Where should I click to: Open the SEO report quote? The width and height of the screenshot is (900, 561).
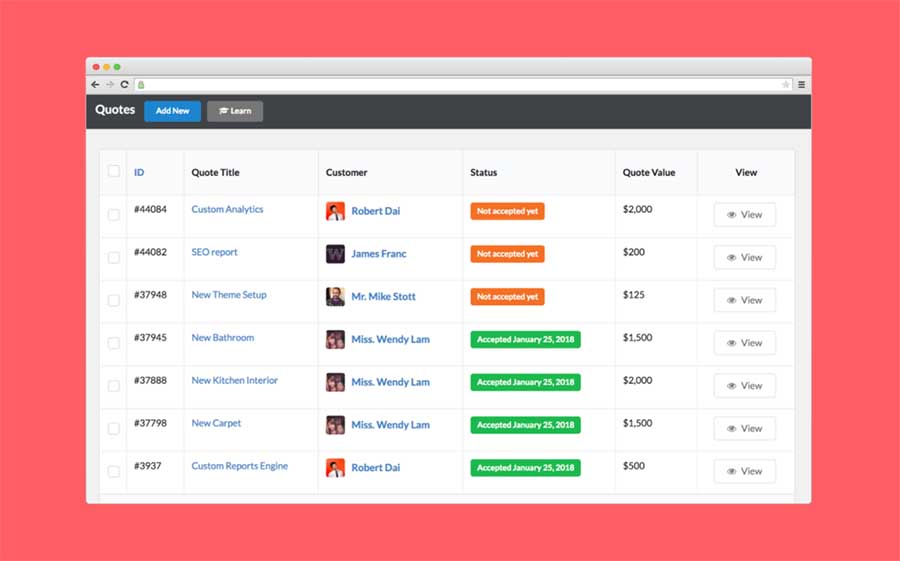[x=214, y=252]
